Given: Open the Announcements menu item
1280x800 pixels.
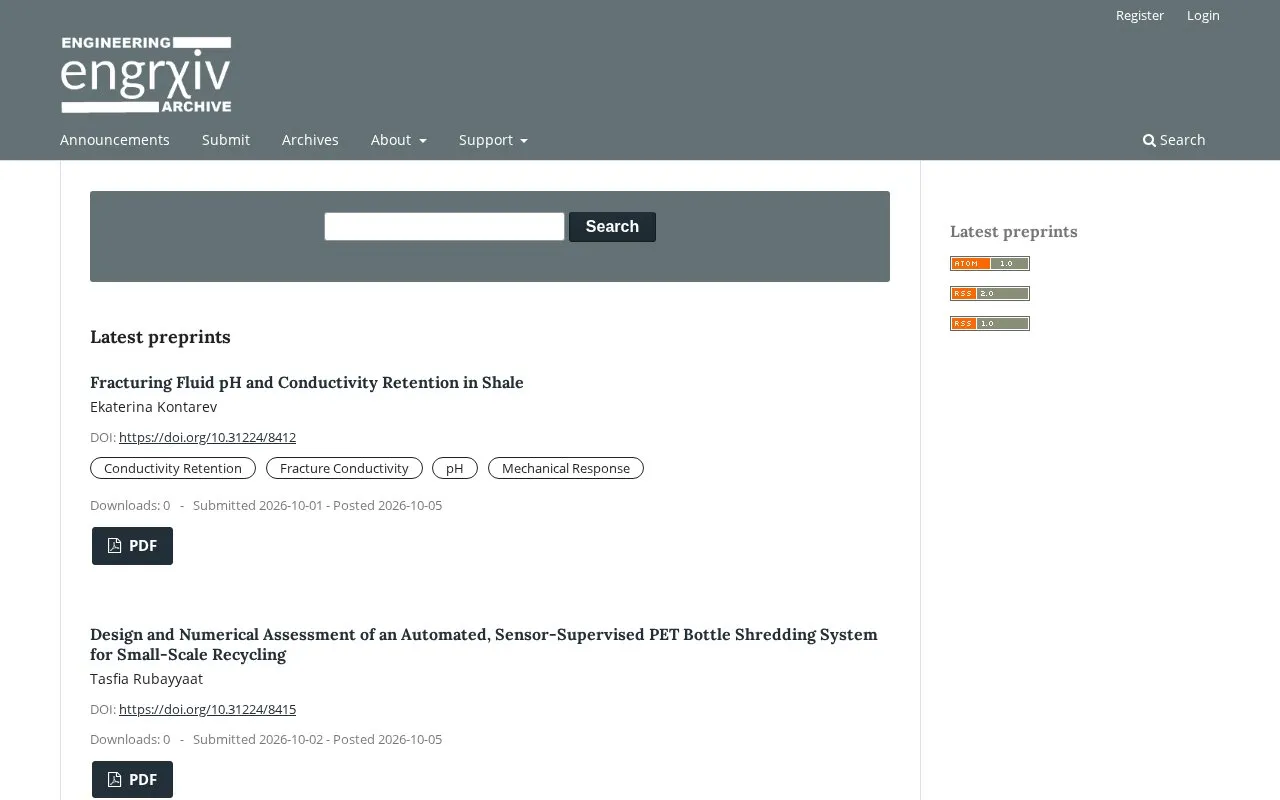Looking at the screenshot, I should click(115, 140).
